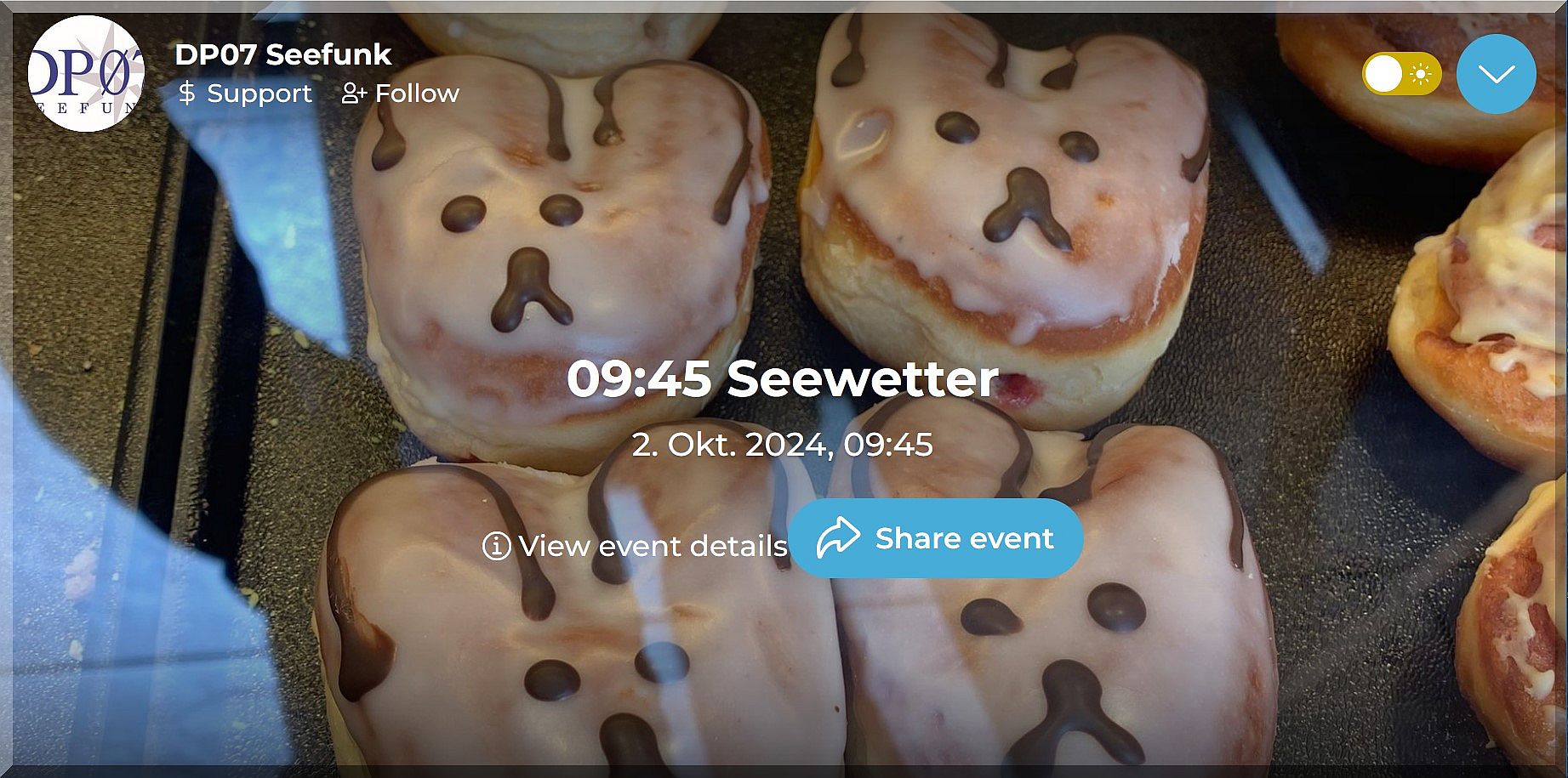This screenshot has width=1568, height=778.
Task: View event details
Action: pos(635,546)
